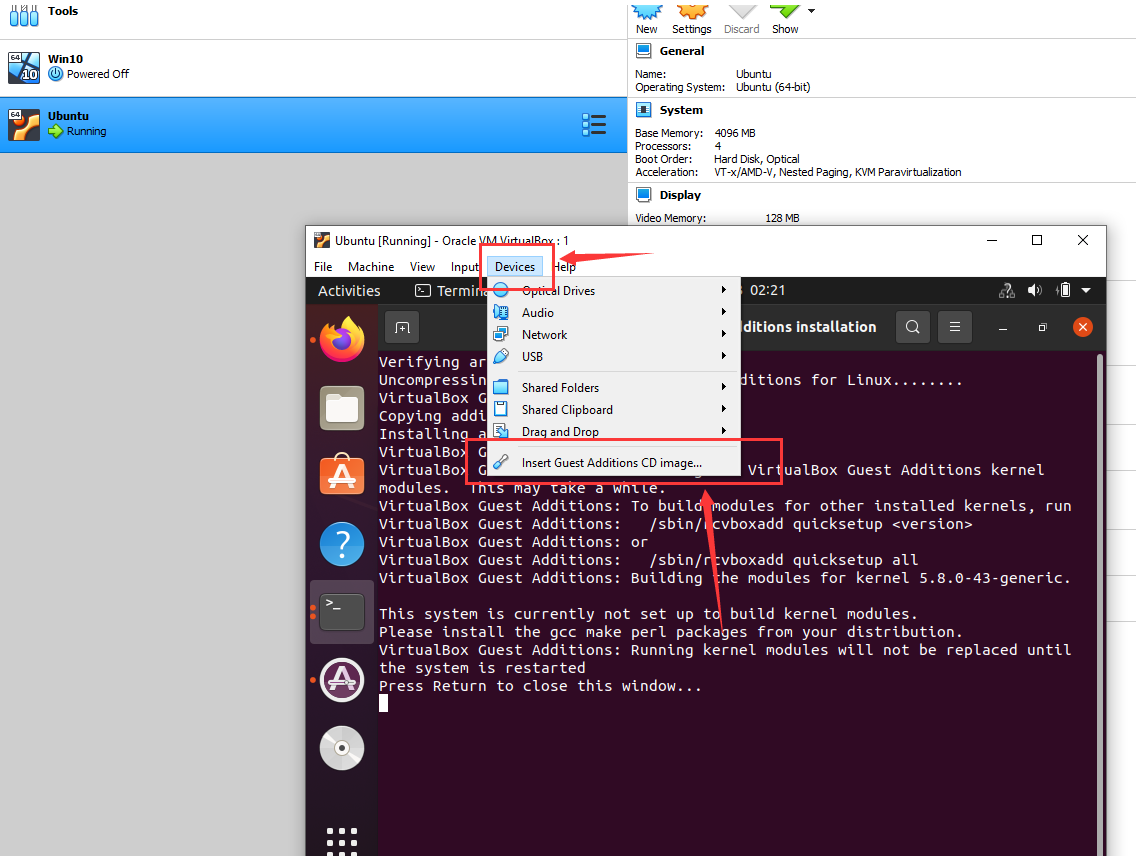The width and height of the screenshot is (1136, 856).
Task: Click the Ubuntu network status icon
Action: point(1007,290)
